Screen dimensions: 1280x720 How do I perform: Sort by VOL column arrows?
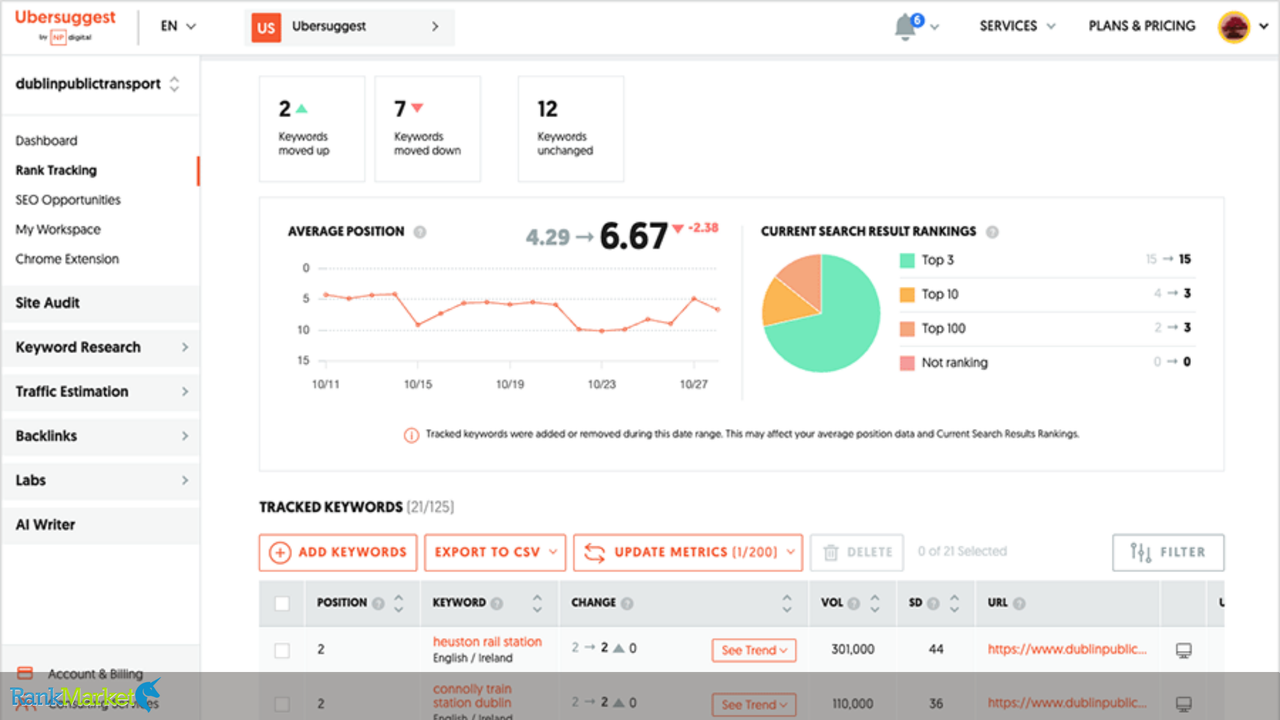(x=875, y=604)
